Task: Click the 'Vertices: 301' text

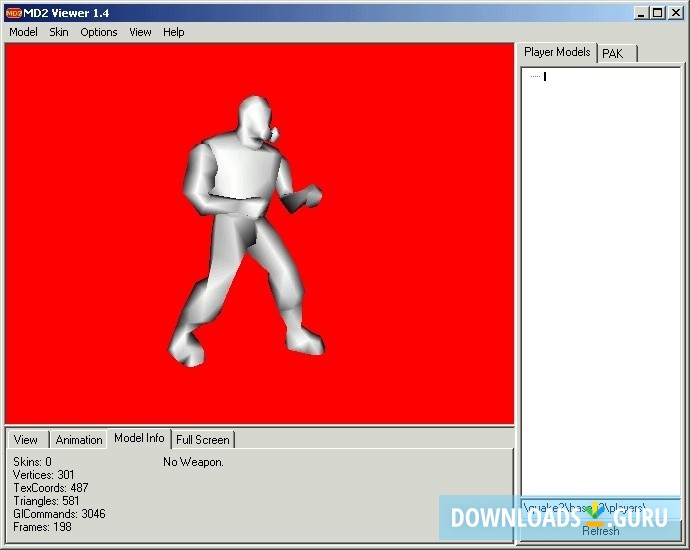Action: (44, 475)
